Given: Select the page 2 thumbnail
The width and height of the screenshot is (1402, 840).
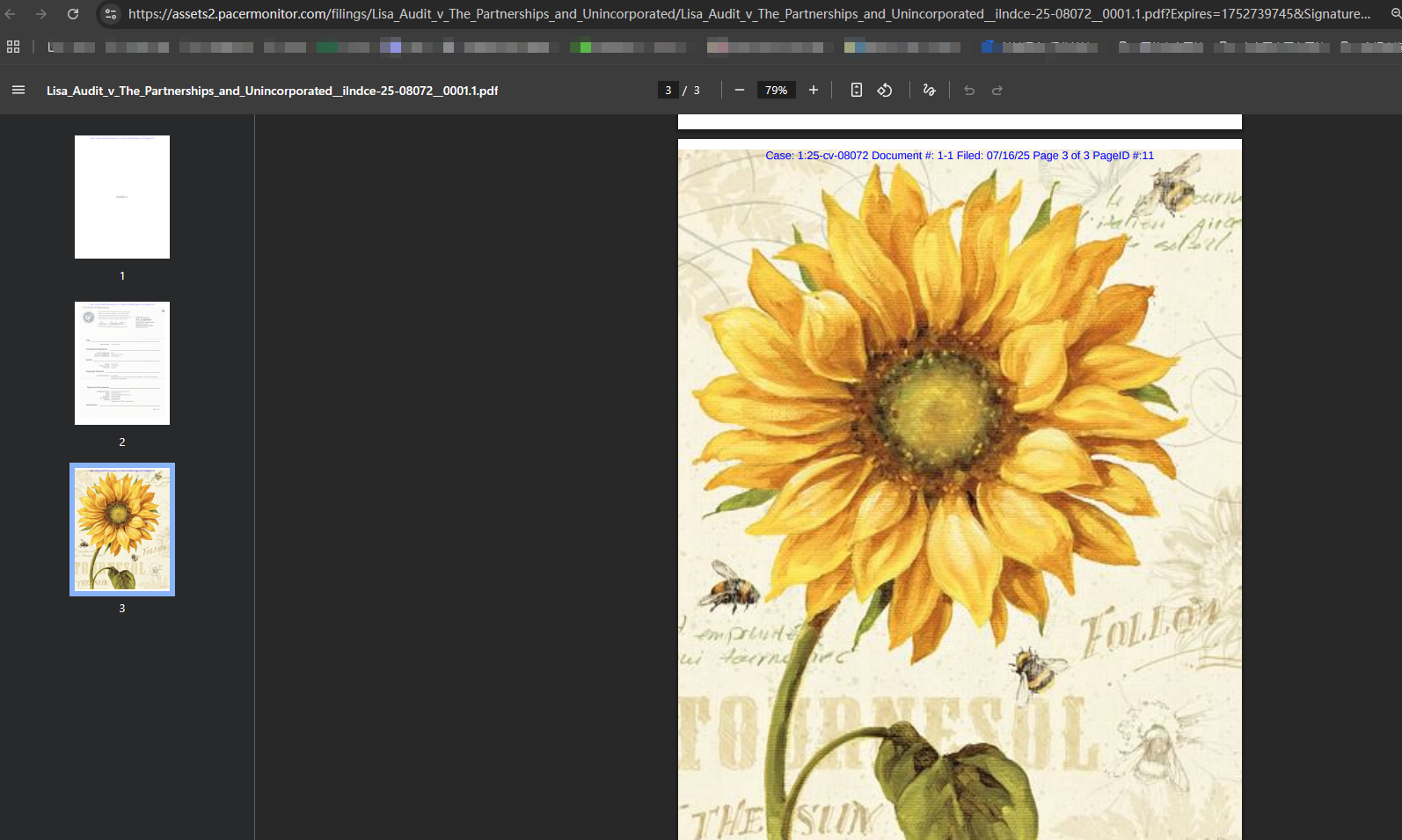Looking at the screenshot, I should [x=122, y=363].
